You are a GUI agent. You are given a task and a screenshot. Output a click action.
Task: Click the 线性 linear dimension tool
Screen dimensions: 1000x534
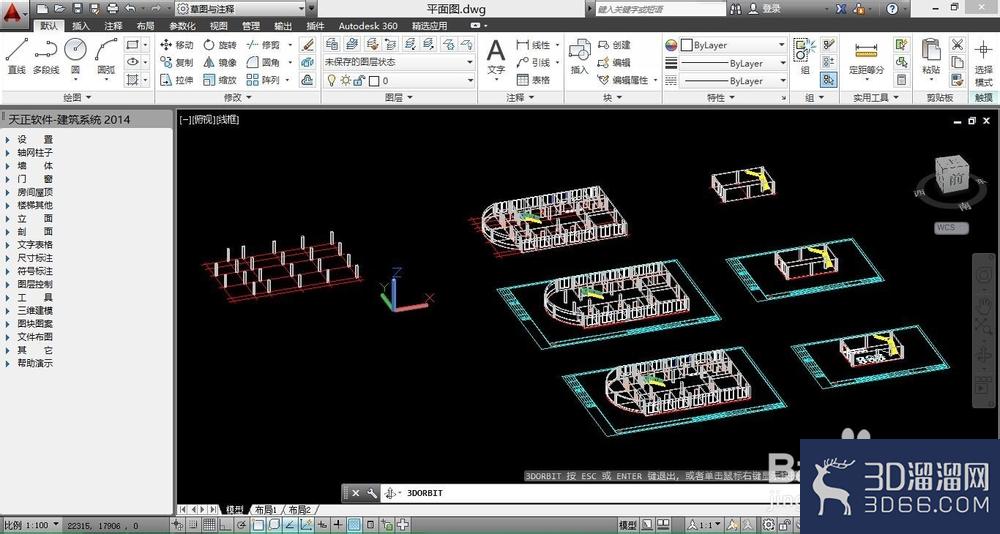coord(533,45)
